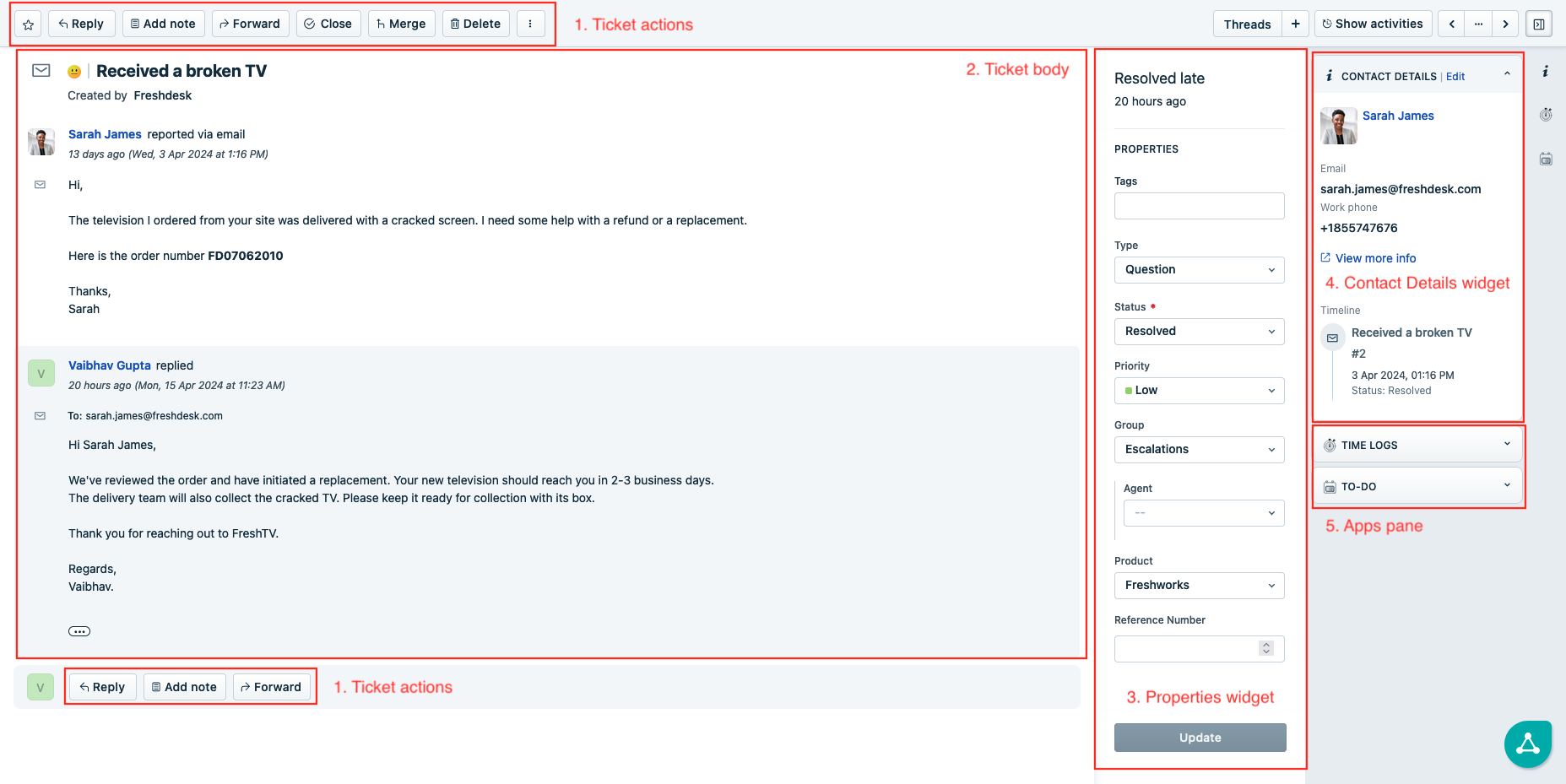Screen dimensions: 1566x784
Task: Open Vaibhav Gupta agent profile link
Action: coord(110,365)
